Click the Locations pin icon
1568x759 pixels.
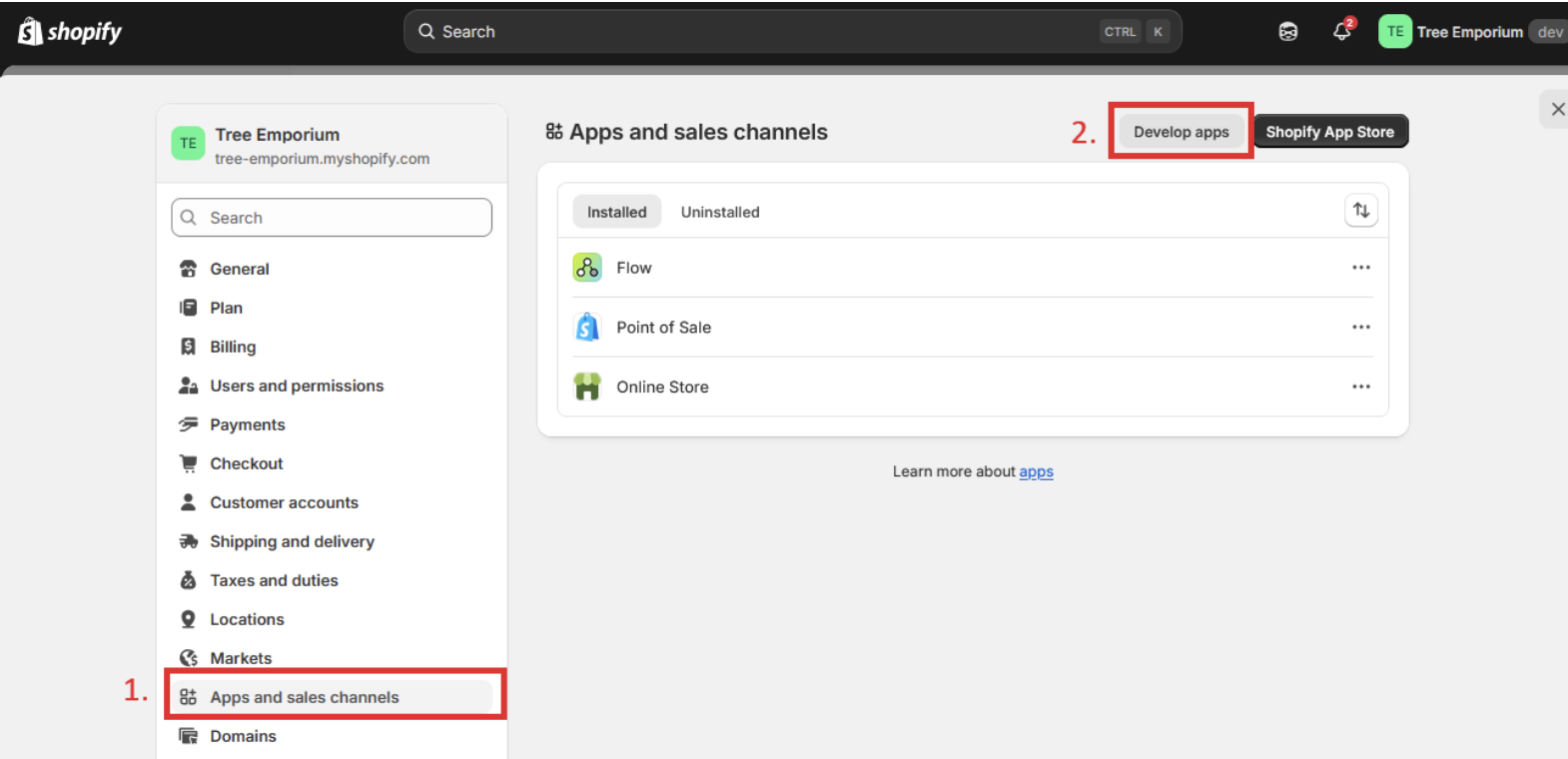[x=188, y=619]
